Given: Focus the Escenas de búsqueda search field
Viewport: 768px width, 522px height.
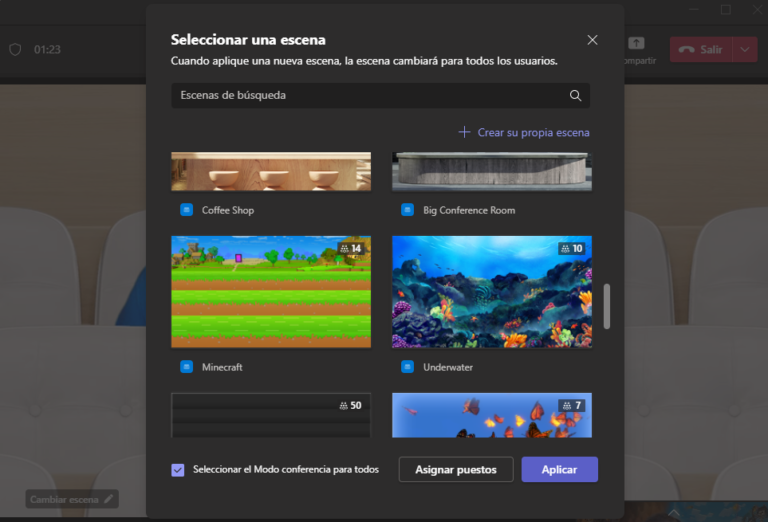Looking at the screenshot, I should pyautogui.click(x=380, y=95).
